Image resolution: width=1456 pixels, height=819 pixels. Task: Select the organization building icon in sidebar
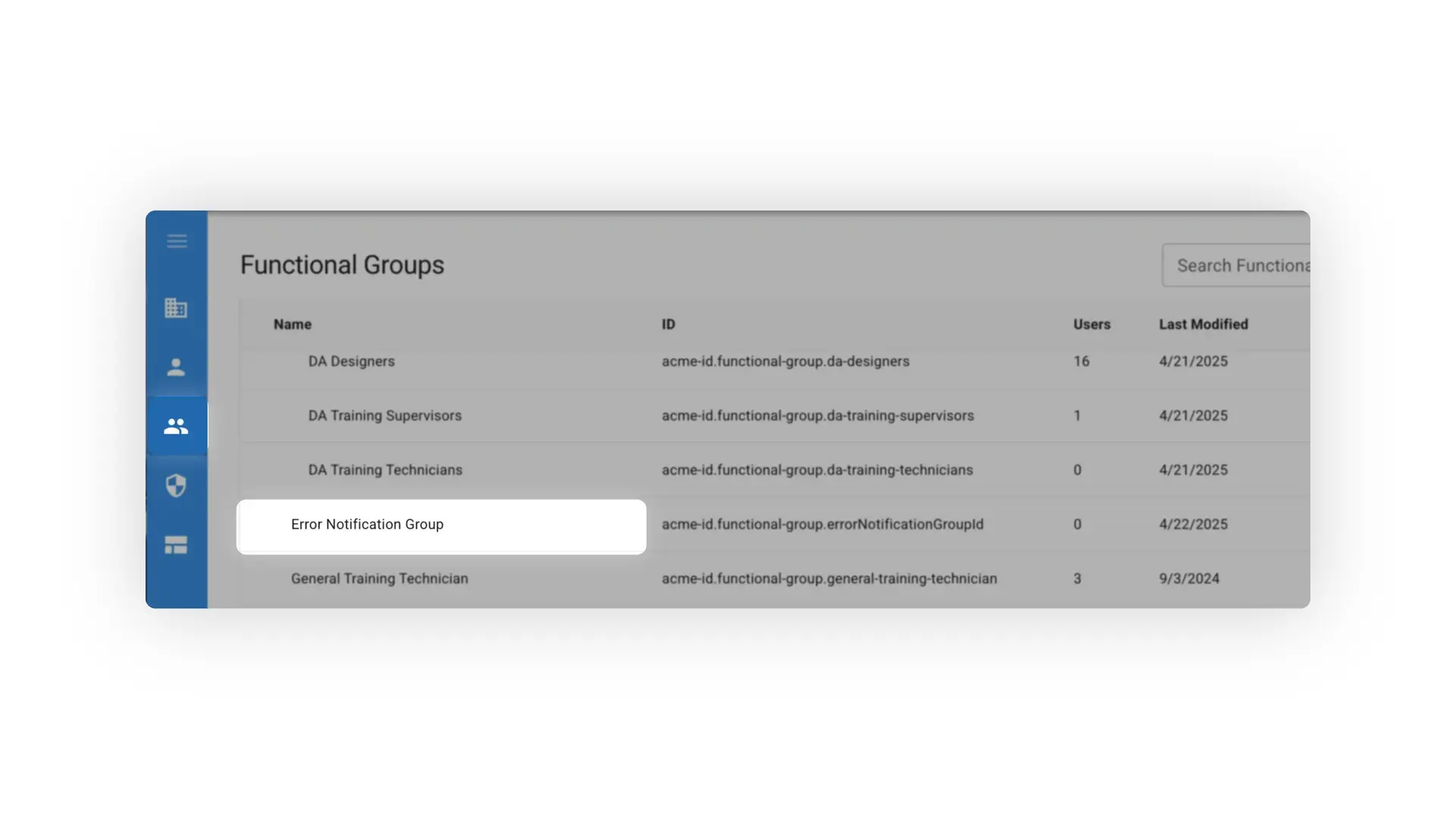pyautogui.click(x=177, y=308)
